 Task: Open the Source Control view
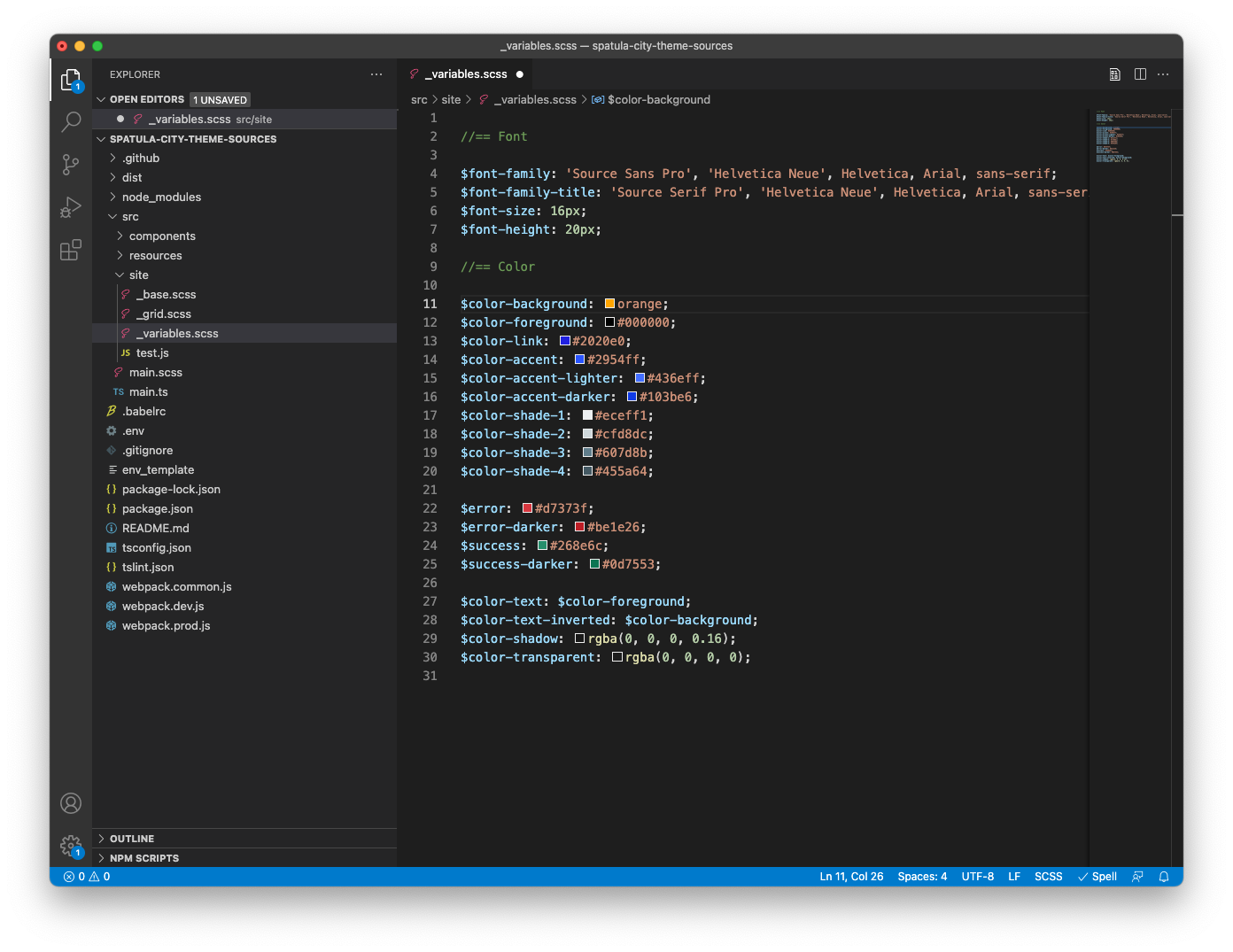click(71, 164)
